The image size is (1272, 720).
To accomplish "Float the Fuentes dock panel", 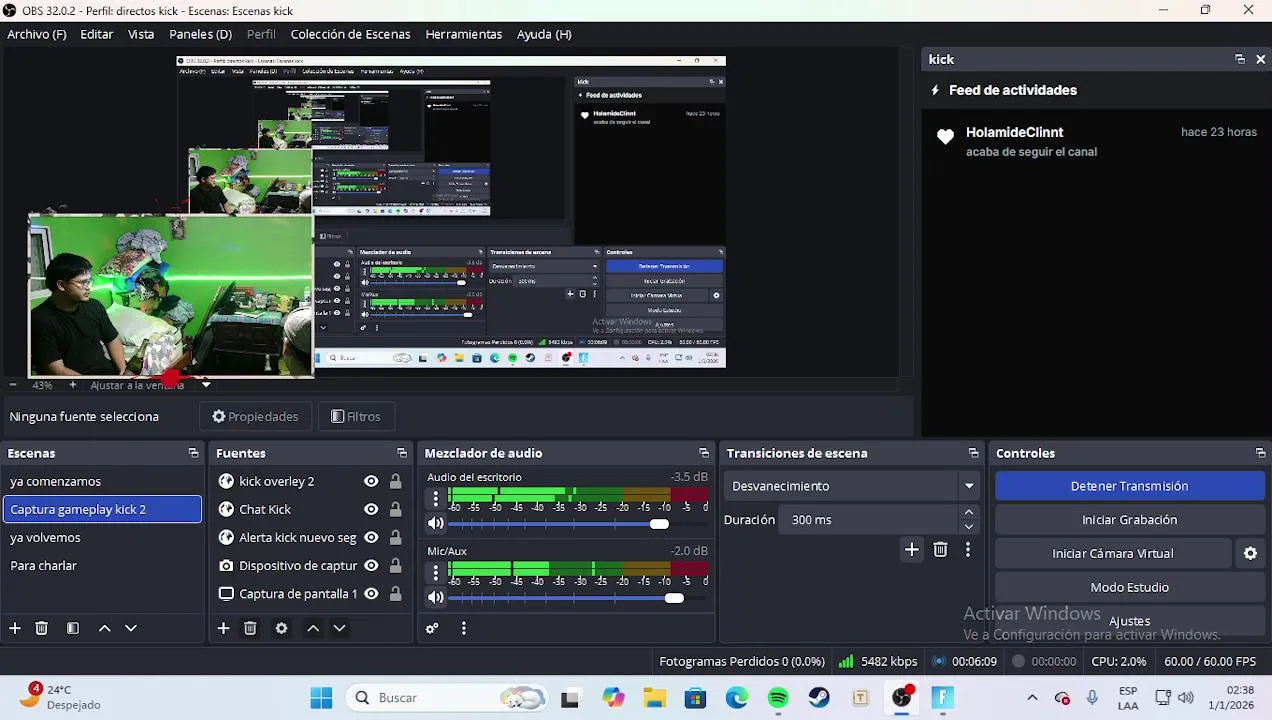I will click(x=402, y=453).
